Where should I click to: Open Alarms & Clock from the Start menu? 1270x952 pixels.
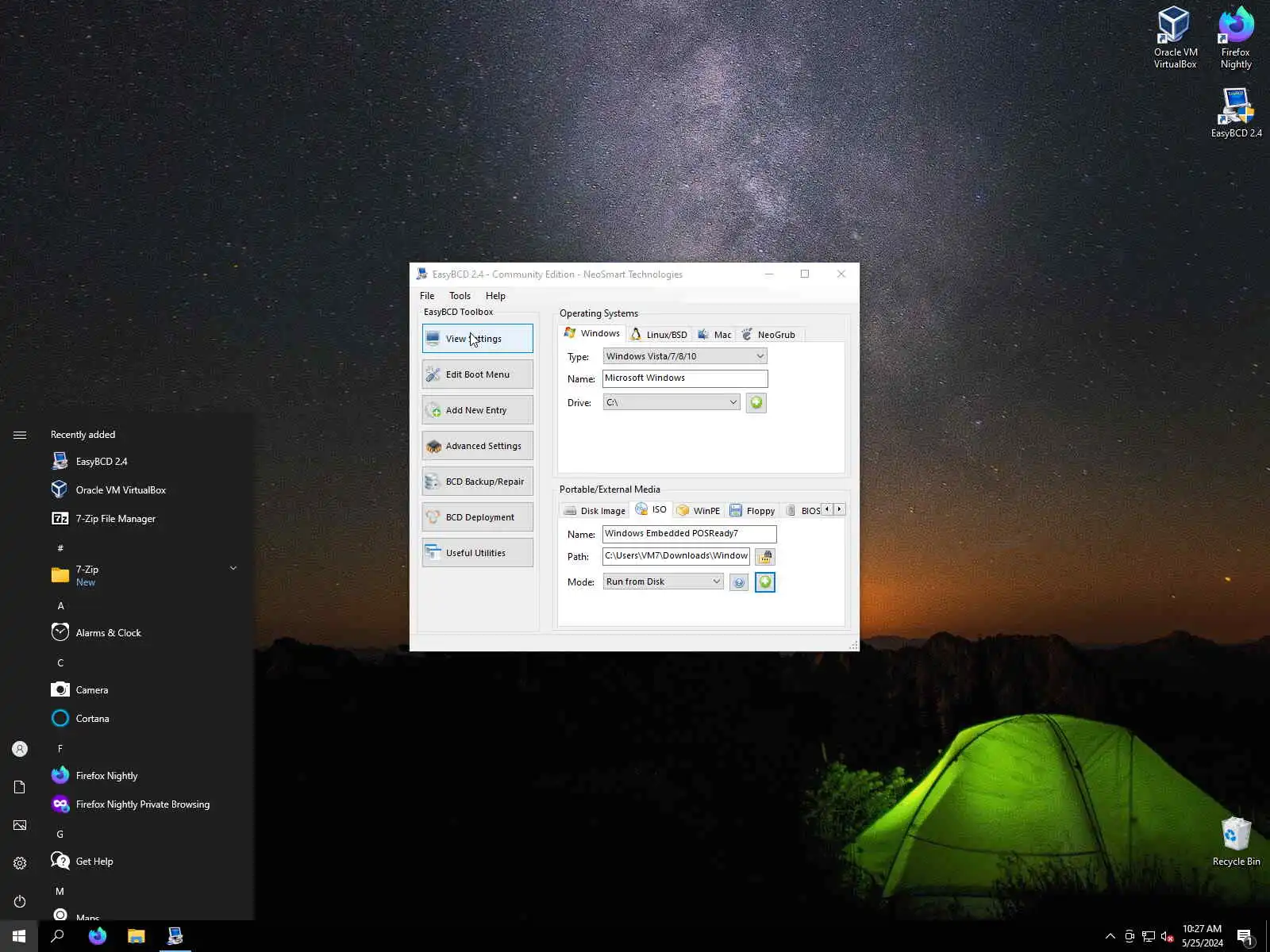coord(145,633)
